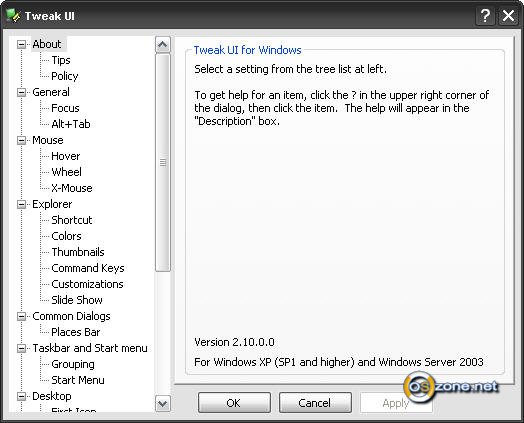Click the tree list scrollbar thumb
The image size is (524, 423).
(163, 163)
